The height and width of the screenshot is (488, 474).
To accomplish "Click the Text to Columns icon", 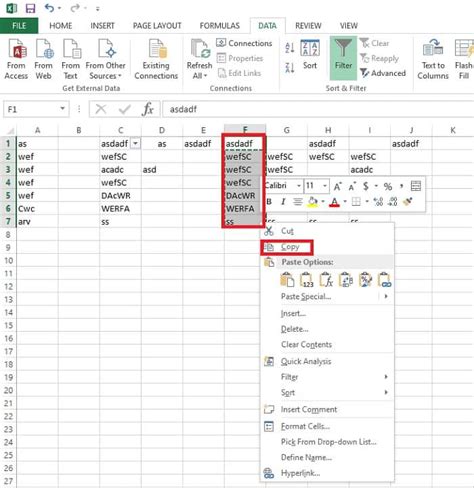I will point(433,58).
